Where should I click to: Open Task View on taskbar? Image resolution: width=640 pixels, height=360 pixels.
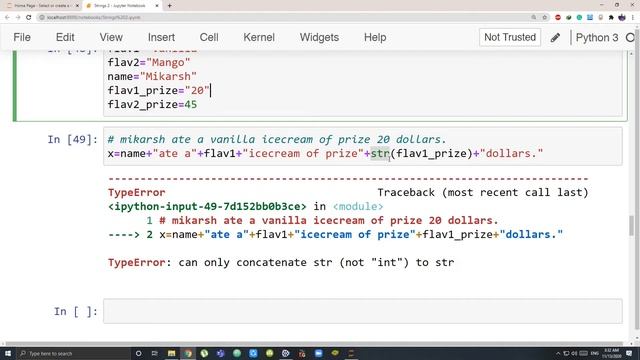pos(155,353)
